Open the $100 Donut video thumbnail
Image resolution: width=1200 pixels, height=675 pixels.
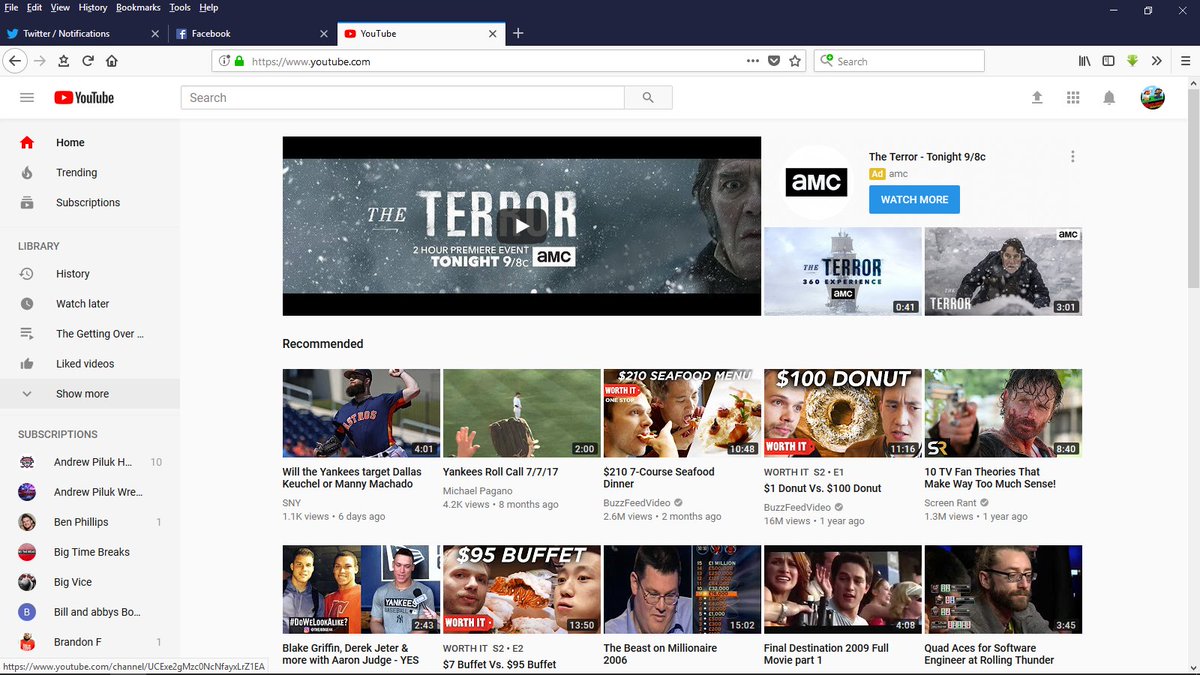click(x=842, y=413)
